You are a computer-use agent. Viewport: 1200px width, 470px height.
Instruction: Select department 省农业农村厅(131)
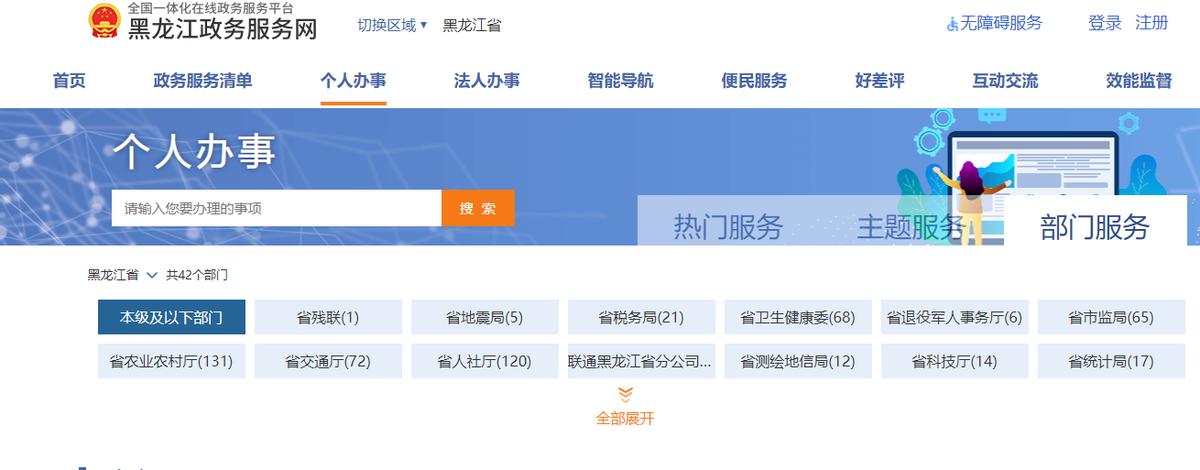(x=171, y=361)
